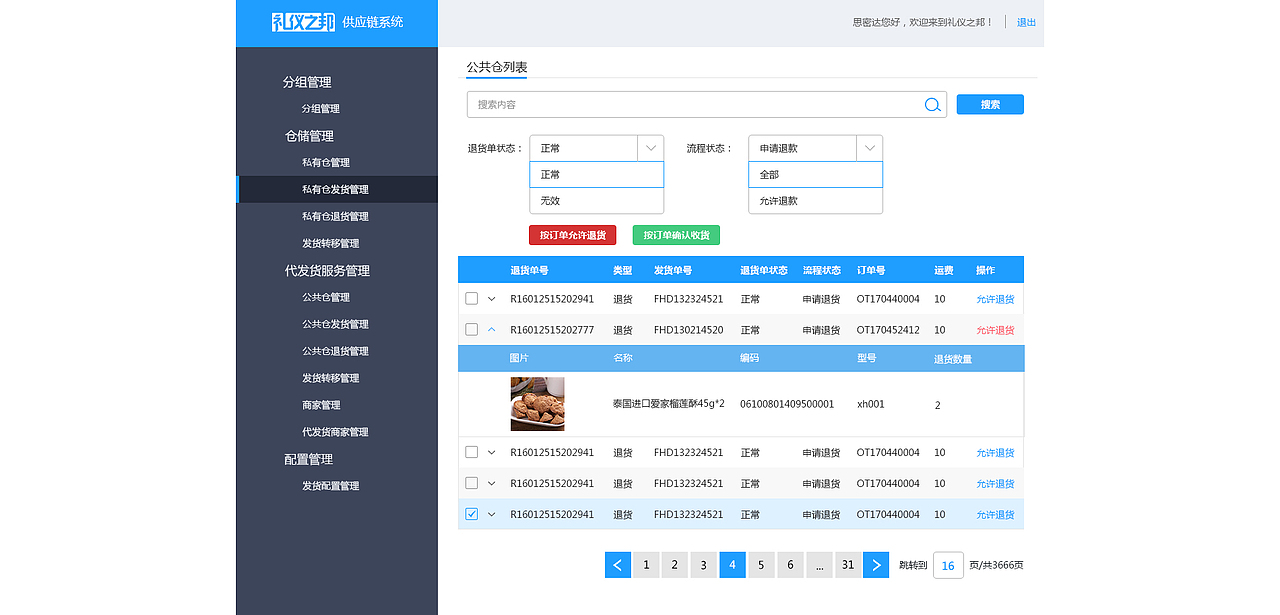The height and width of the screenshot is (615, 1280).
Task: Open 代发货商家管理 in the sidebar
Action: [x=335, y=433]
